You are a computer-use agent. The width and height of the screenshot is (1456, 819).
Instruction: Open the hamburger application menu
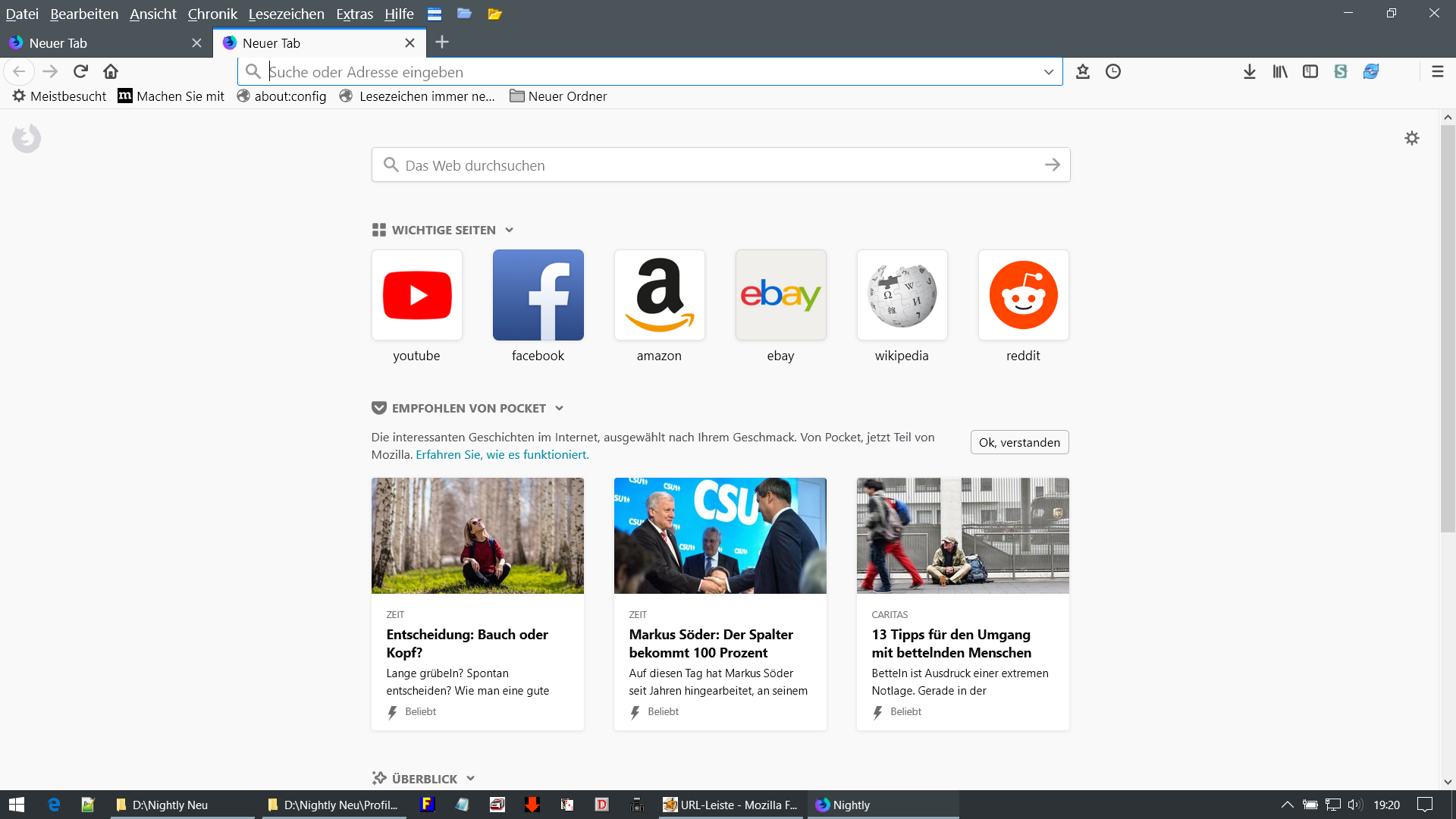tap(1438, 71)
